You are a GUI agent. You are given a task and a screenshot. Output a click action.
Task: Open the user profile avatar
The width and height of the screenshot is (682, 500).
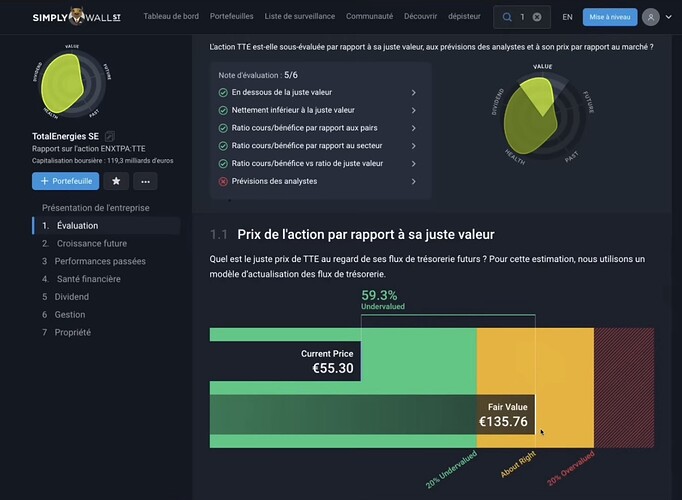pos(651,17)
